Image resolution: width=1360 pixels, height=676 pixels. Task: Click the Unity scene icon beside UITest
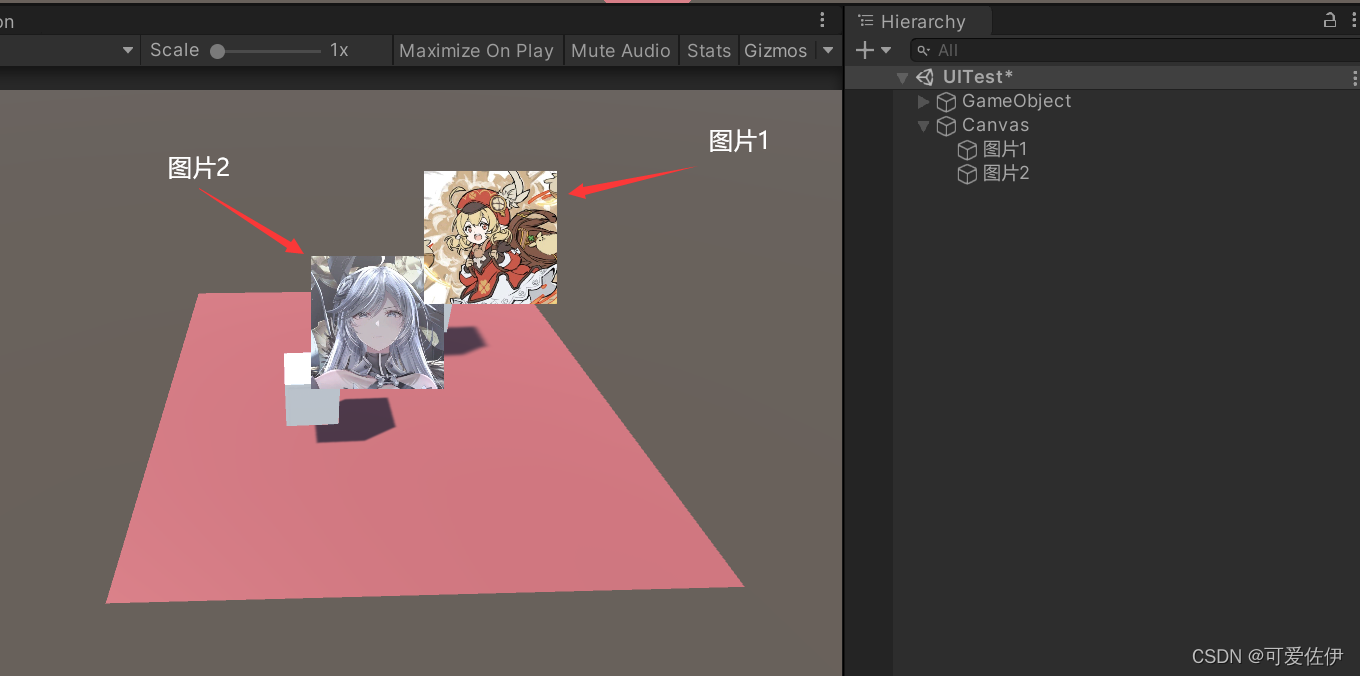[x=925, y=77]
